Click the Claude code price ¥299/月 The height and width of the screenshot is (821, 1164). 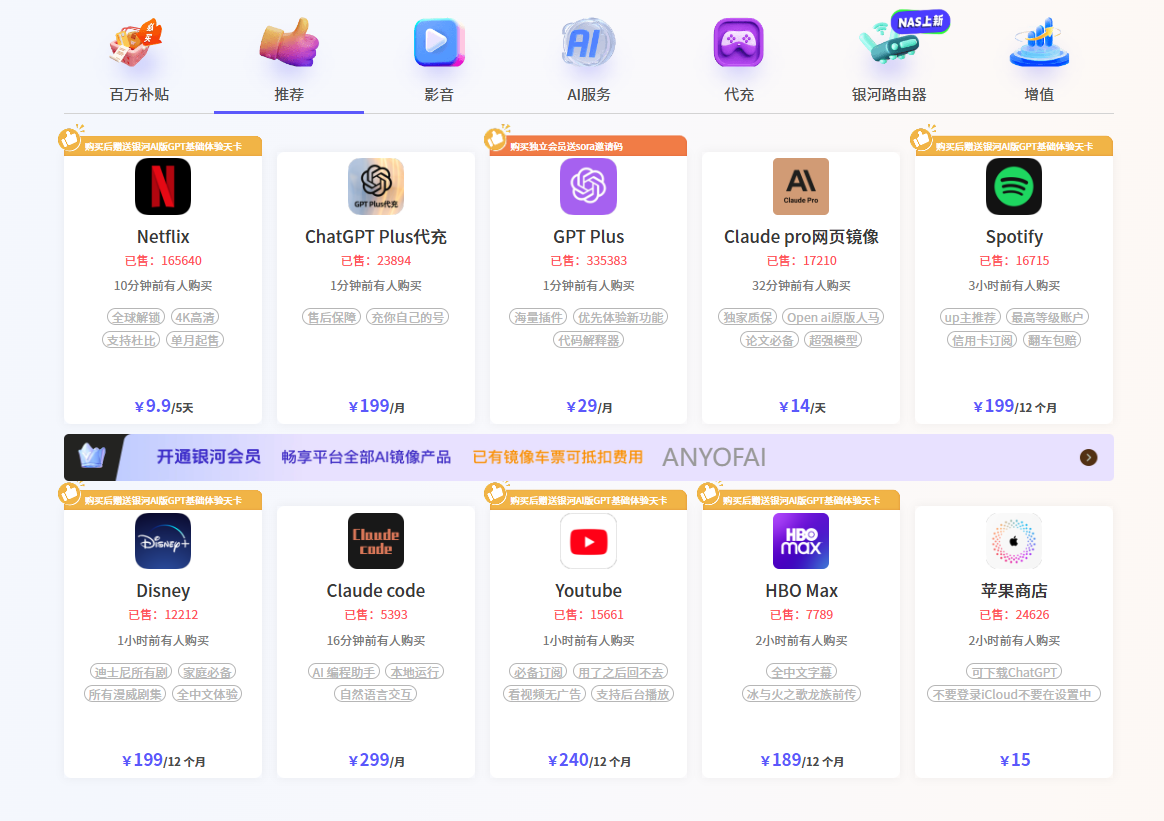point(376,760)
